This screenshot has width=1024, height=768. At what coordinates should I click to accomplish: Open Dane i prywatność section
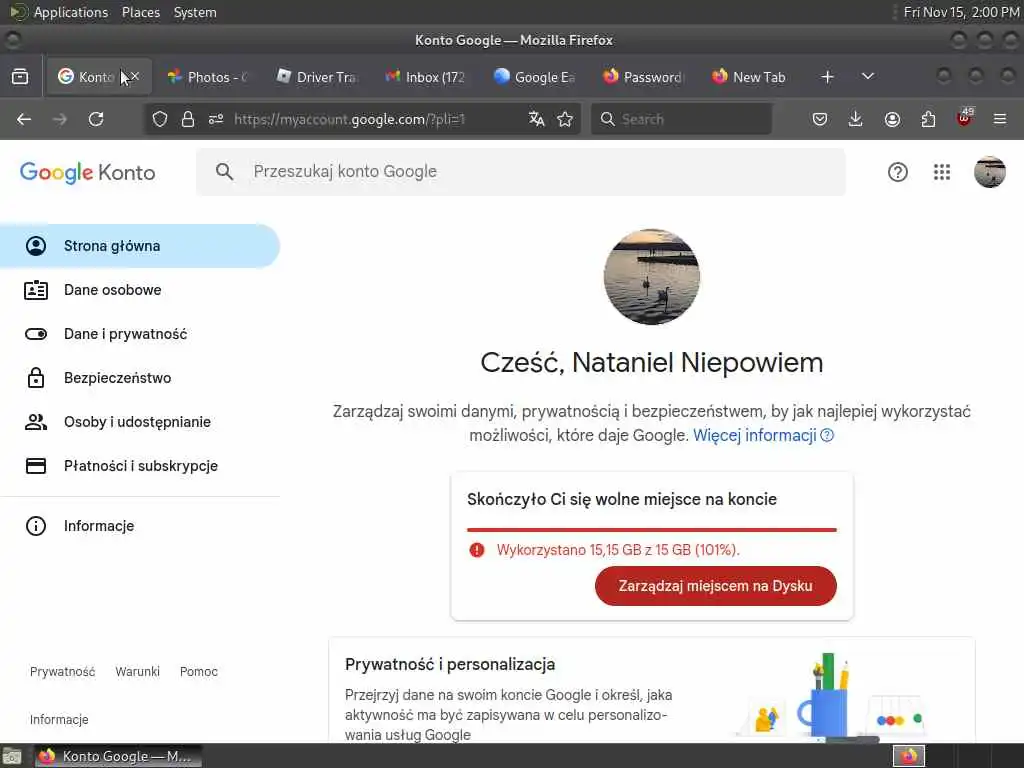pyautogui.click(x=140, y=334)
